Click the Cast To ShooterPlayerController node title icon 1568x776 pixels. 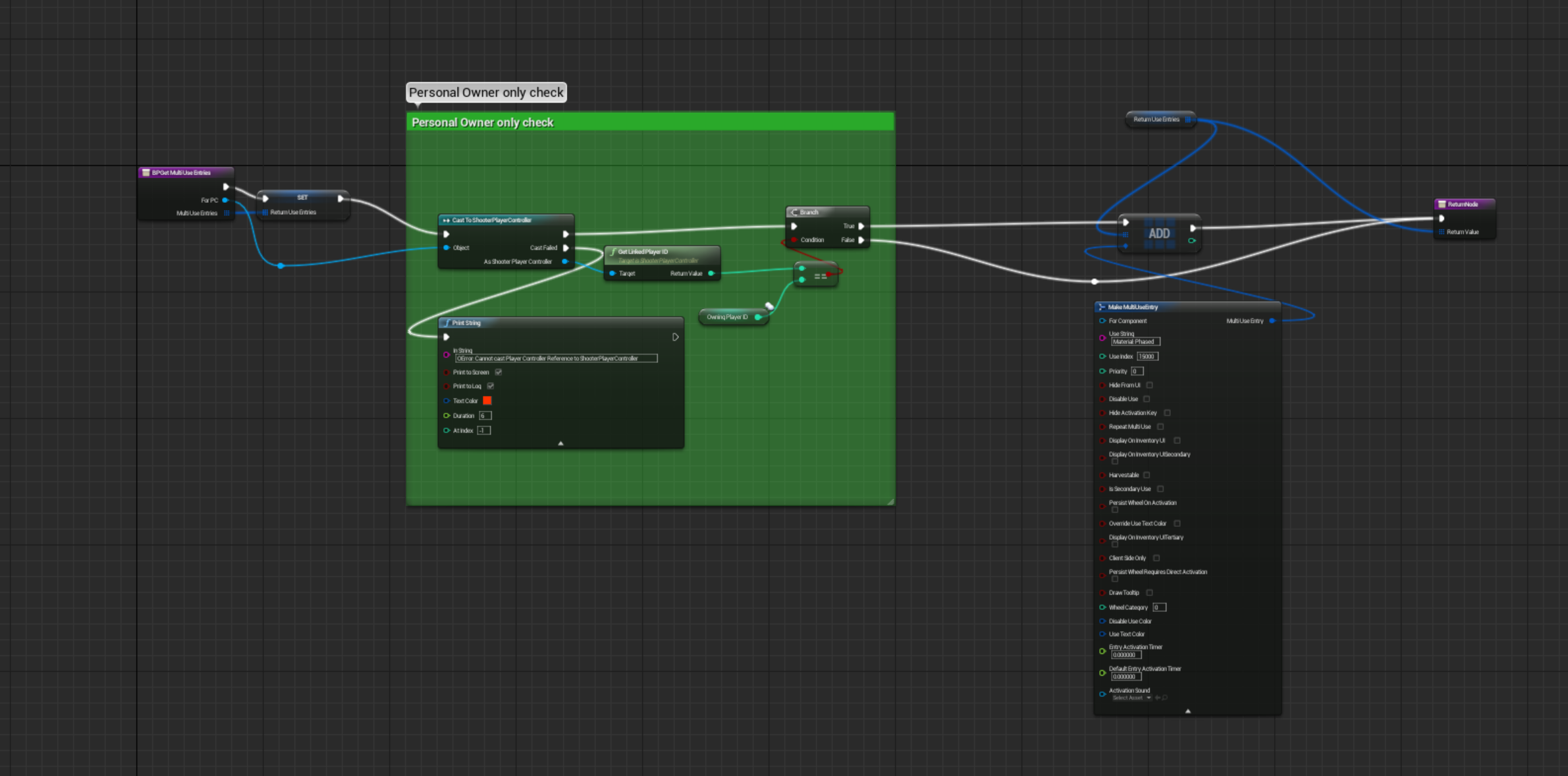(446, 221)
